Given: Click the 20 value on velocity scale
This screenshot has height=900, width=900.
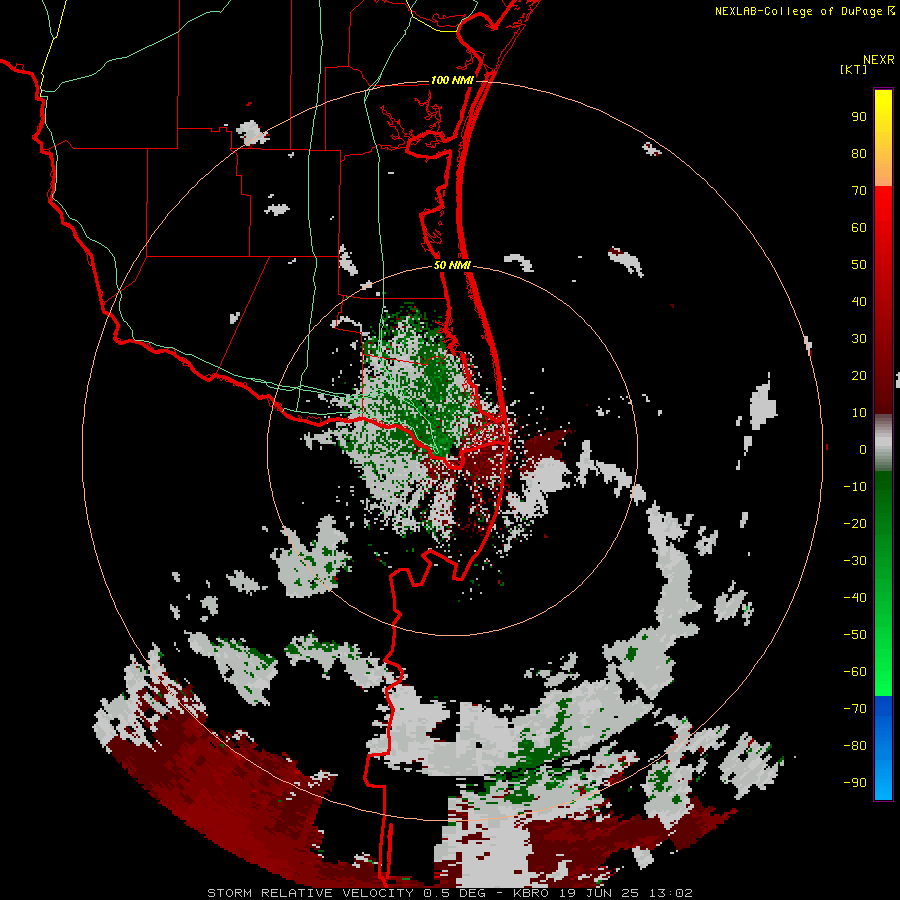Looking at the screenshot, I should [x=859, y=376].
